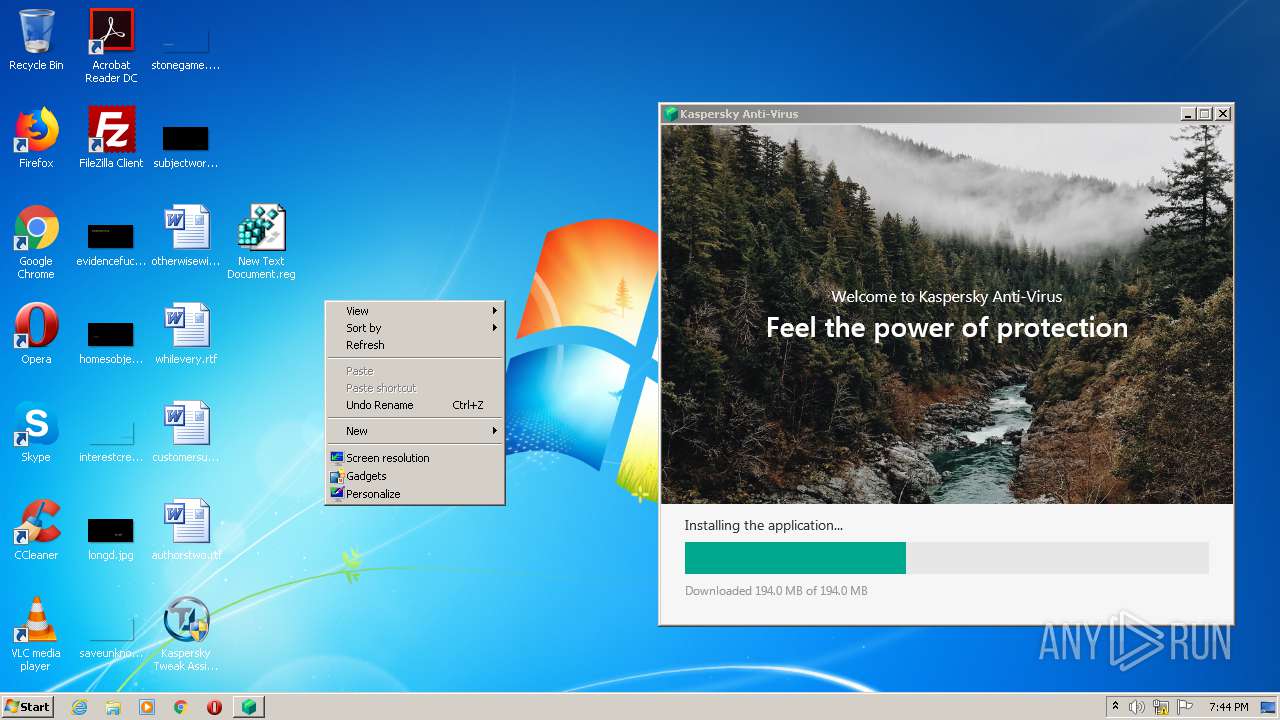
Task: Select the customersu document icon
Action: [x=186, y=431]
